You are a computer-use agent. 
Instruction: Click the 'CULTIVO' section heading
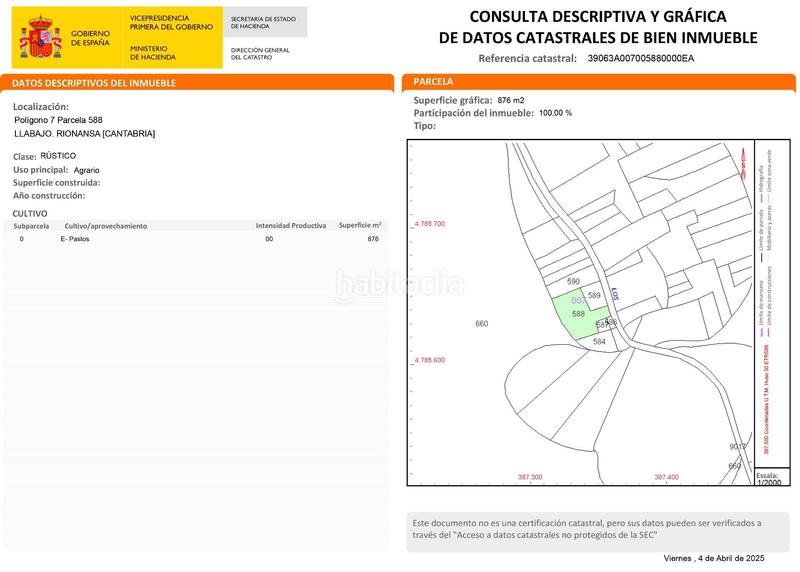[x=30, y=214]
